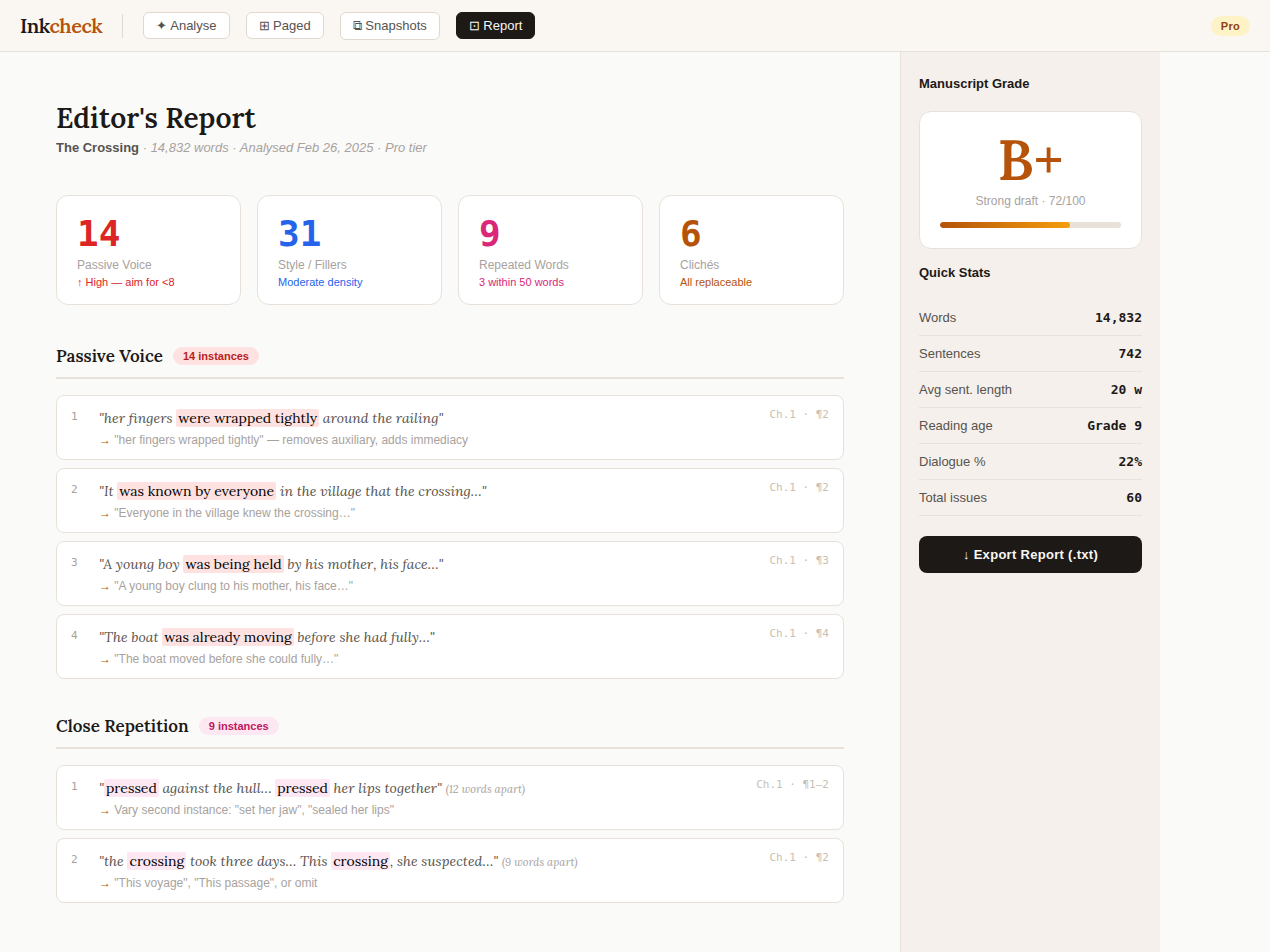Expand the Clichés card showing 6
This screenshot has height=952, width=1270.
click(751, 249)
